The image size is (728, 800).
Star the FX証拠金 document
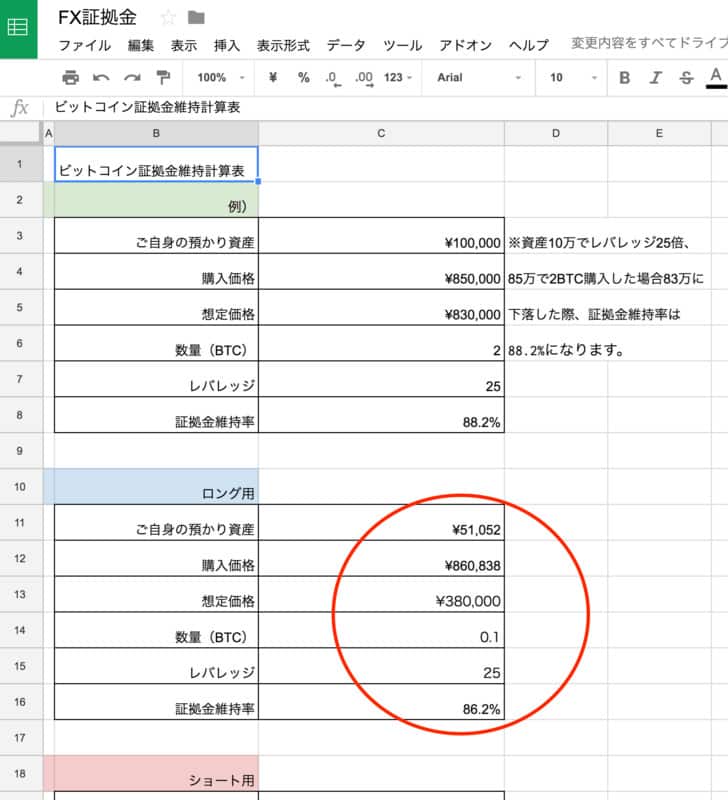click(168, 18)
